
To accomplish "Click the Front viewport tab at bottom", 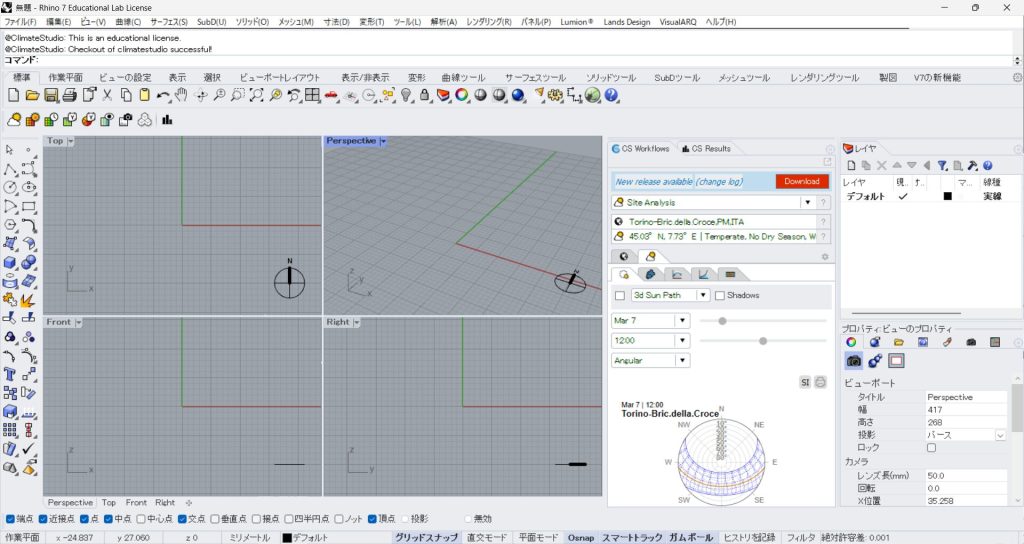I will [x=136, y=502].
